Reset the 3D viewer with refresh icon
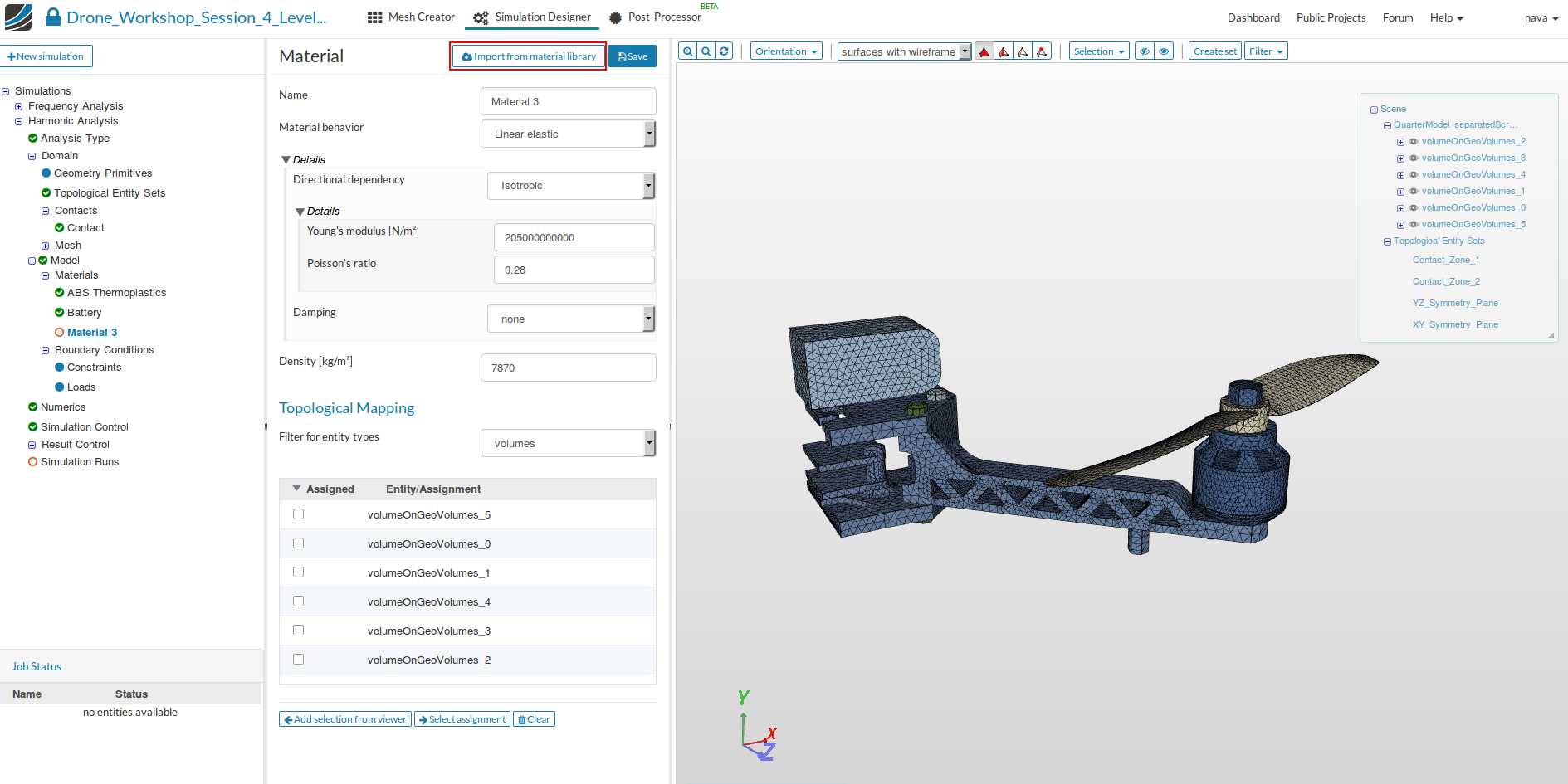This screenshot has height=784, width=1568. [724, 51]
